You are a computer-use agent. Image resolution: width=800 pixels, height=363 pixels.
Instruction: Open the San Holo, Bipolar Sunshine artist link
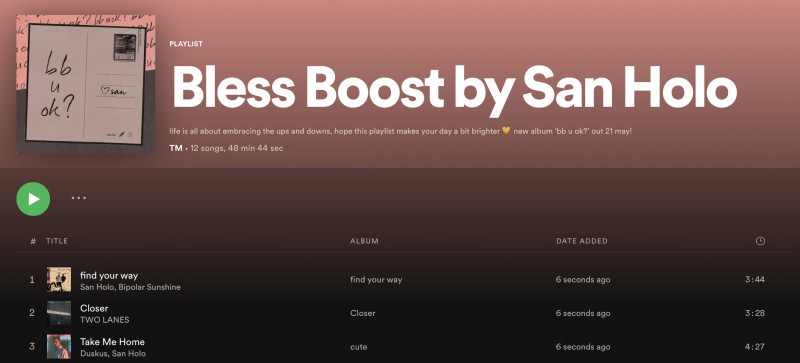click(130, 287)
